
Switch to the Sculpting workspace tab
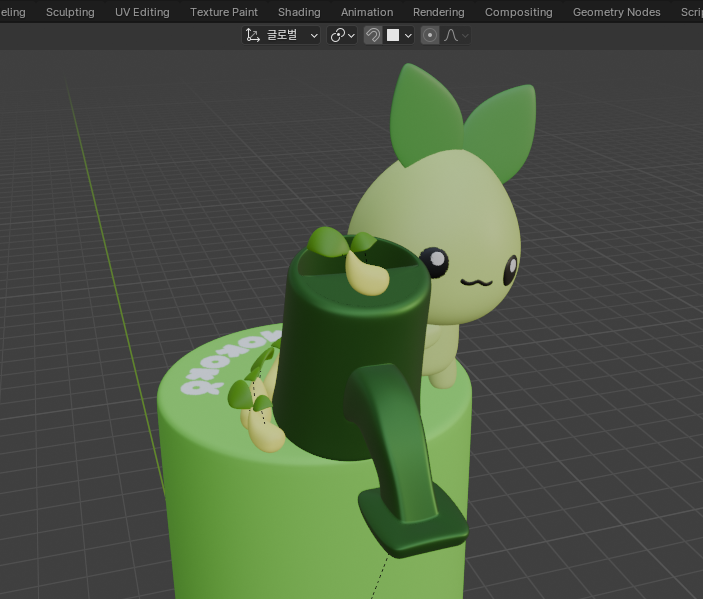(70, 12)
